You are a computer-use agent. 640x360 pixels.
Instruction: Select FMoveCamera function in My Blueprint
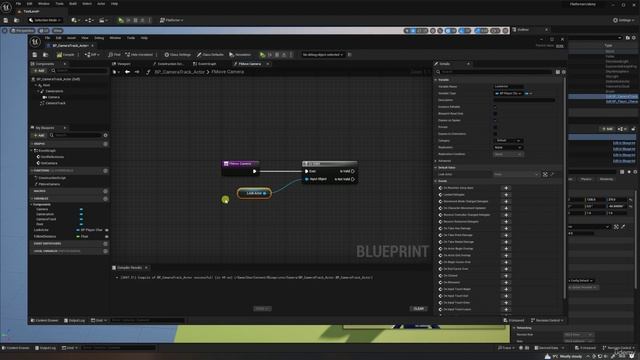tap(50, 184)
